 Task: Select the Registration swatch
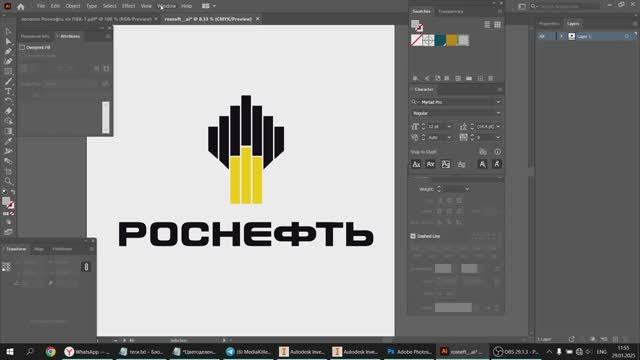[428, 40]
